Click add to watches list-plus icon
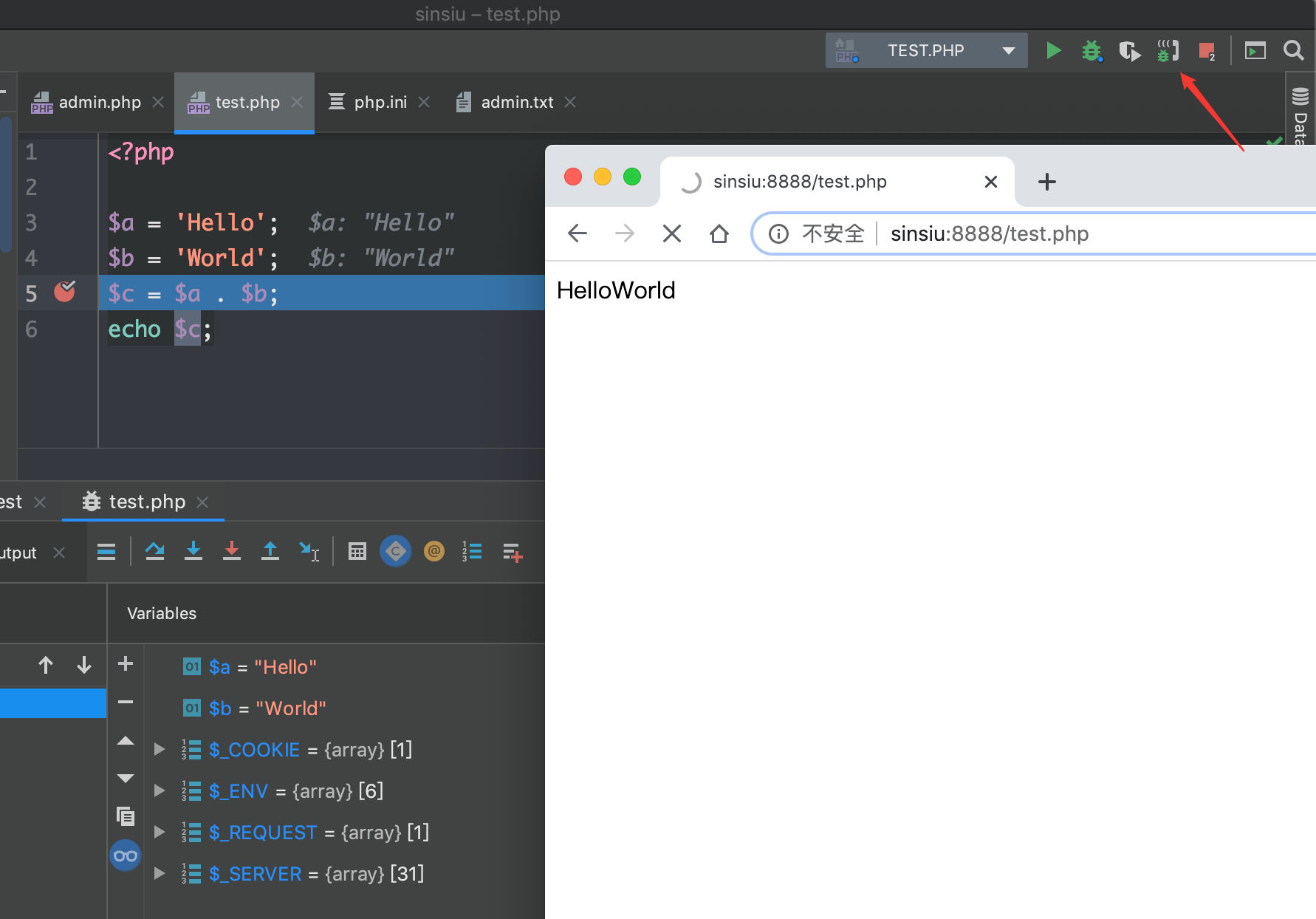 coord(513,552)
